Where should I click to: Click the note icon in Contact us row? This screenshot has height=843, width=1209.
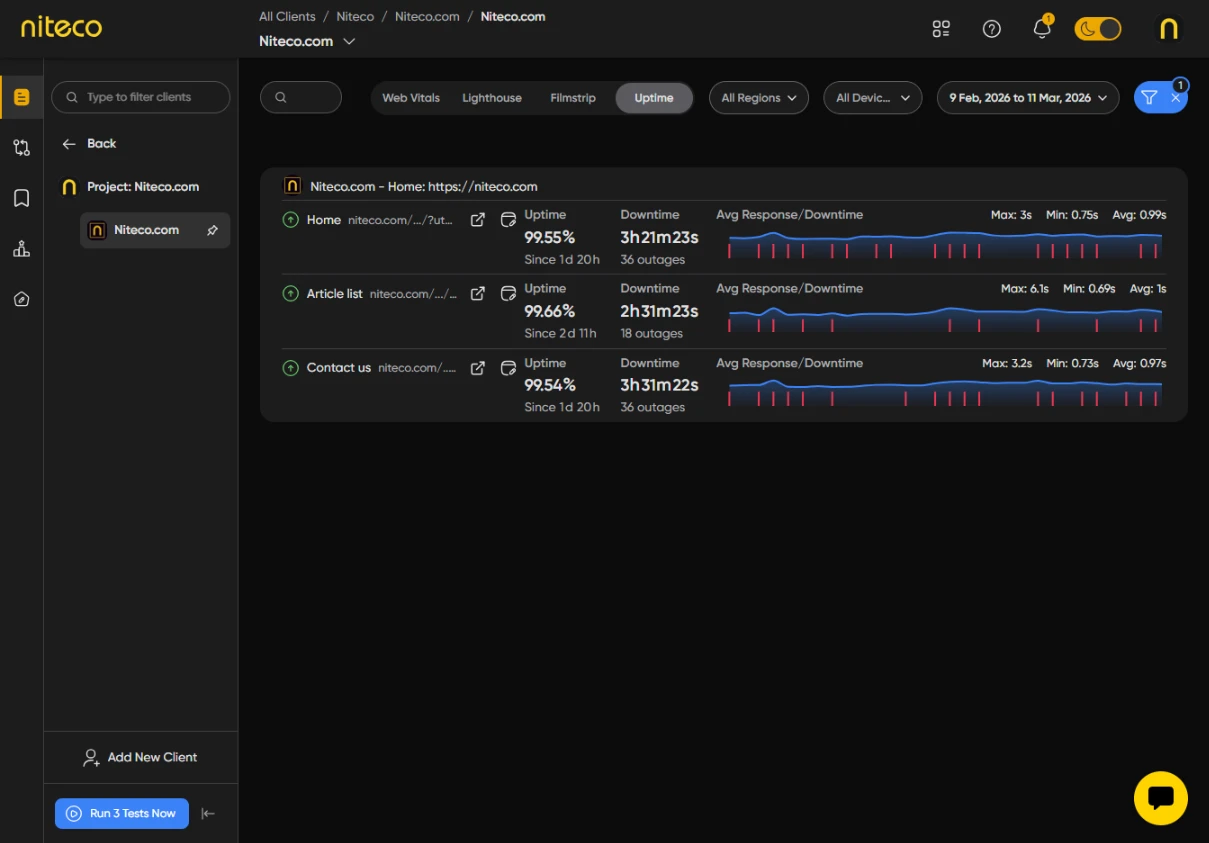508,368
